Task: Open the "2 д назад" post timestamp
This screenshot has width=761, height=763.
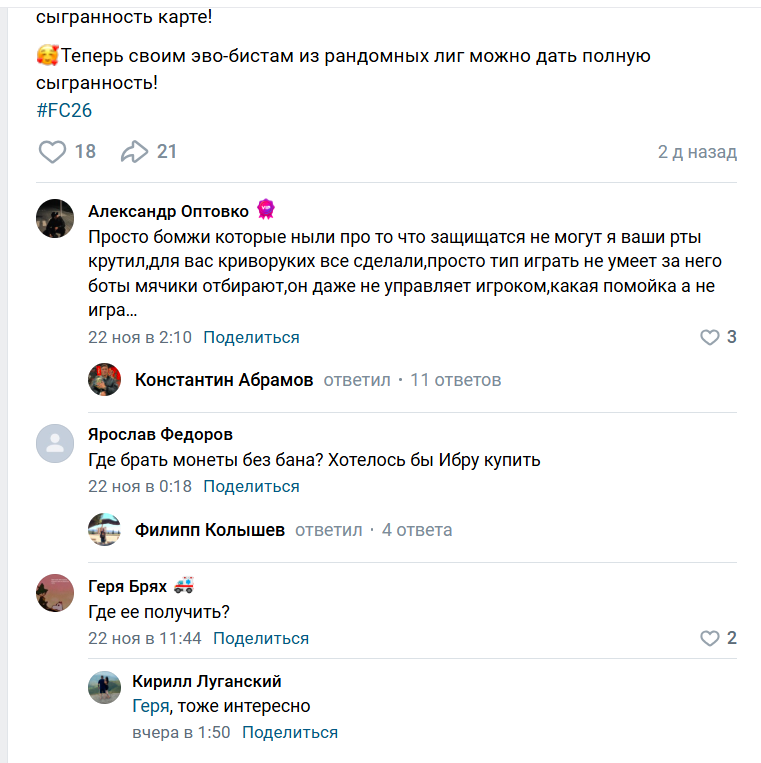Action: coord(697,152)
